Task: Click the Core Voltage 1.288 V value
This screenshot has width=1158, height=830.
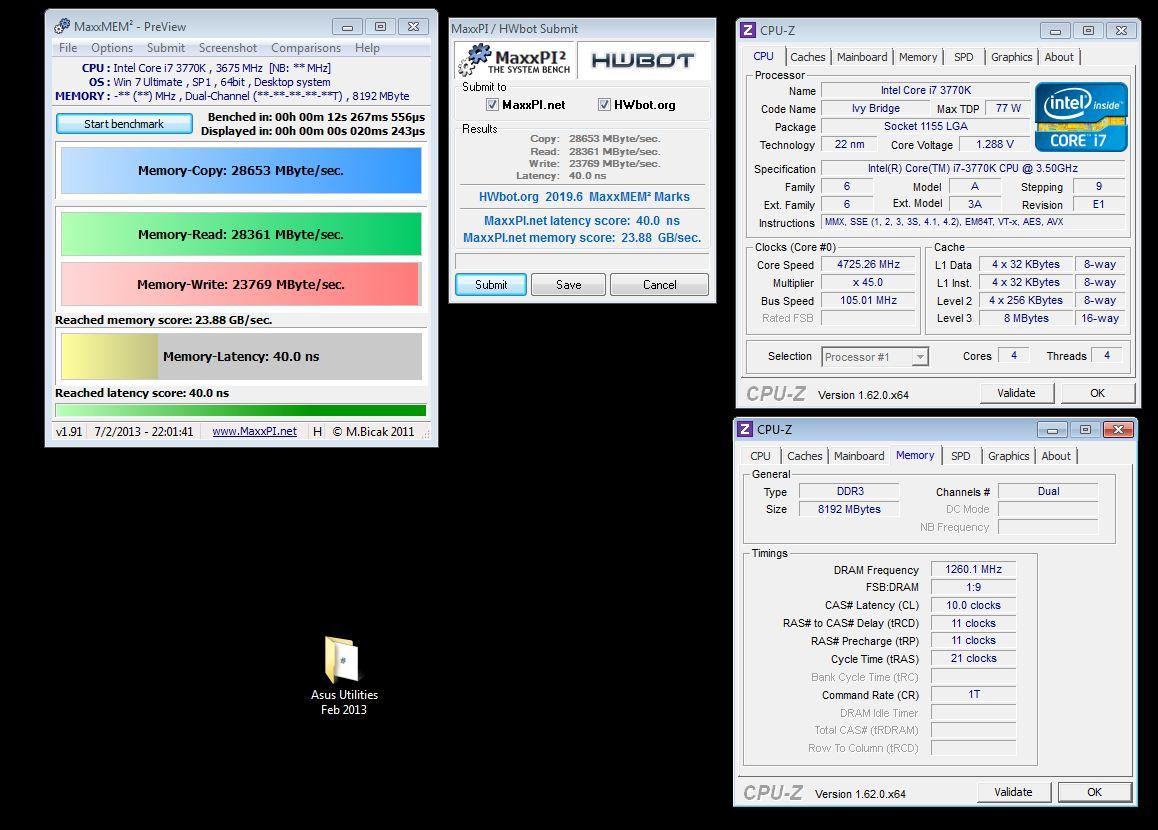Action: pyautogui.click(x=995, y=145)
